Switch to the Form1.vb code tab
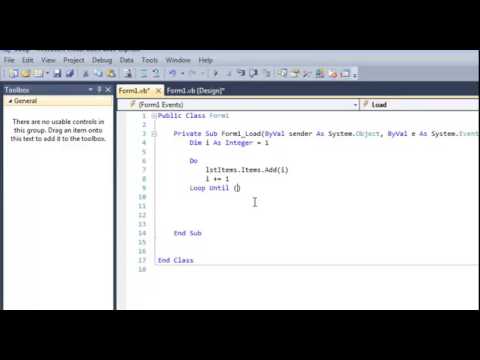Viewport: 480px width, 360px height. (x=134, y=91)
